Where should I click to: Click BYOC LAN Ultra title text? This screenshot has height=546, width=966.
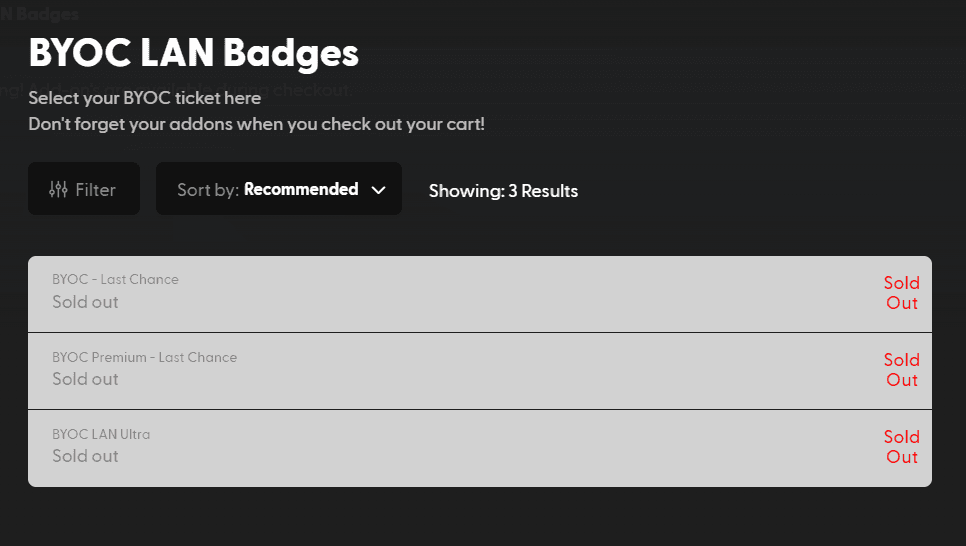coord(101,434)
